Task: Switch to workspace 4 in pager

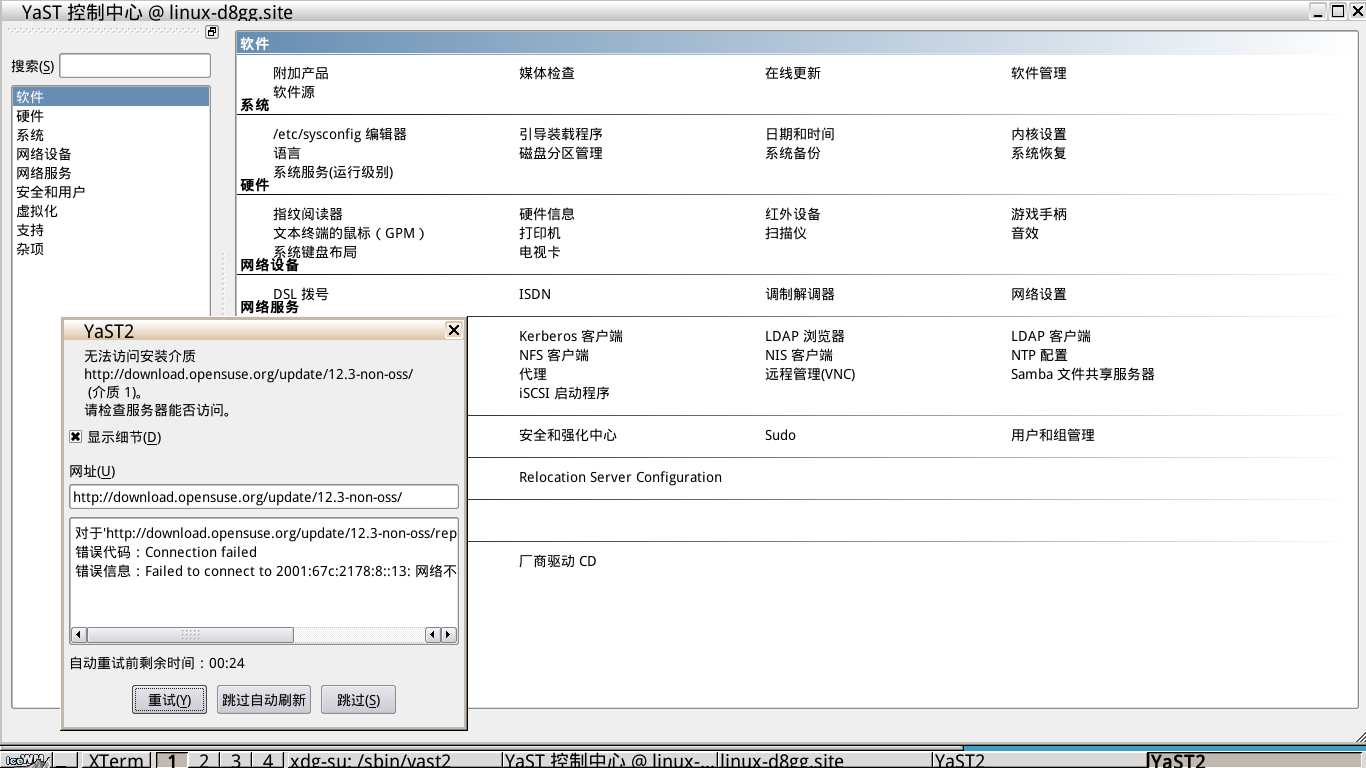Action: coord(268,760)
